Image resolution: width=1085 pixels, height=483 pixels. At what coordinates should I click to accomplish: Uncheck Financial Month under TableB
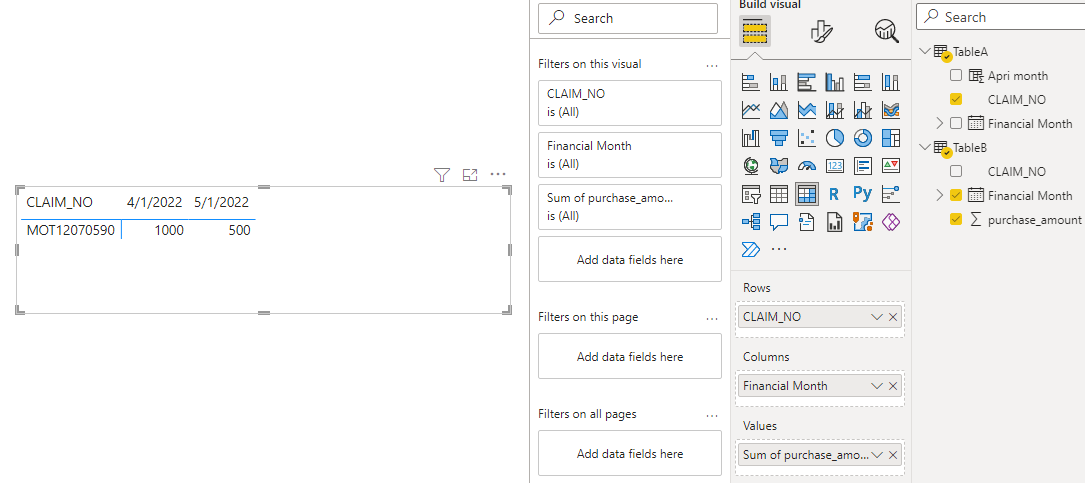956,194
